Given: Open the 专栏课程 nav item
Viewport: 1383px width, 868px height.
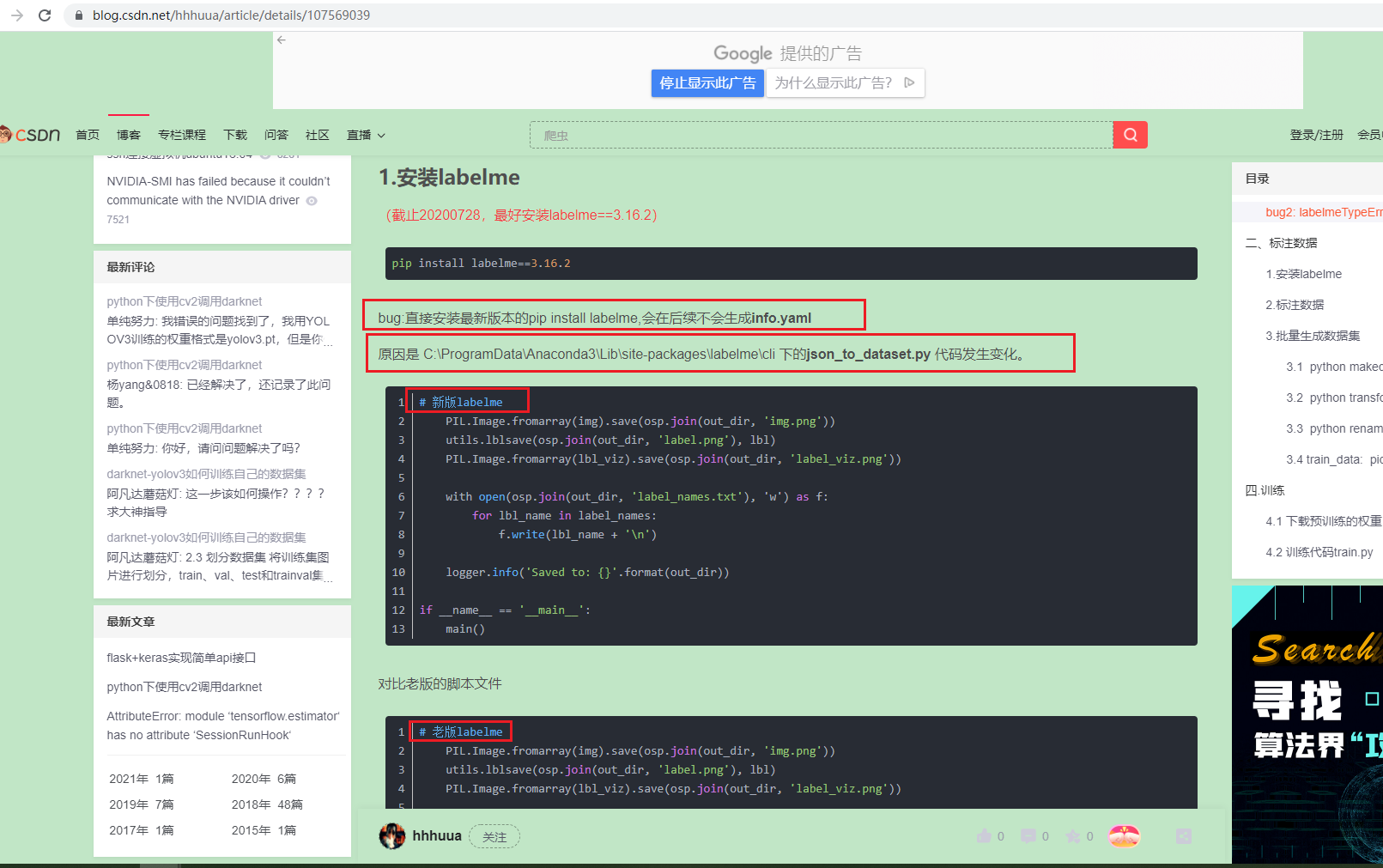Looking at the screenshot, I should click(x=182, y=135).
